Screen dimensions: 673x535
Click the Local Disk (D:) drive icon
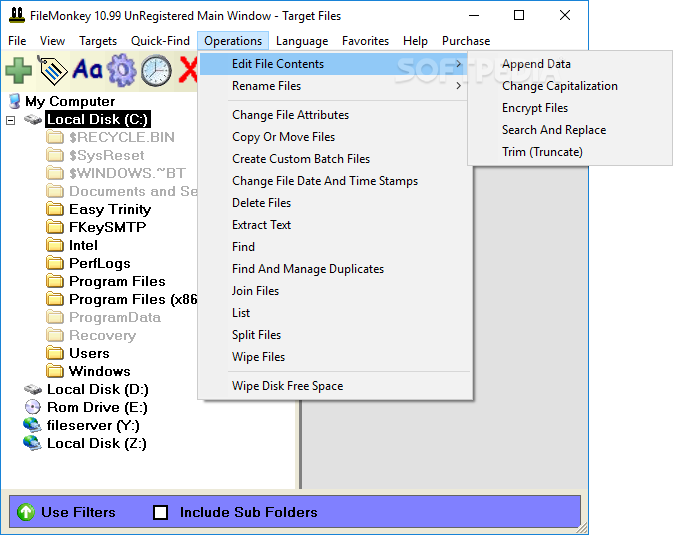pyautogui.click(x=33, y=389)
